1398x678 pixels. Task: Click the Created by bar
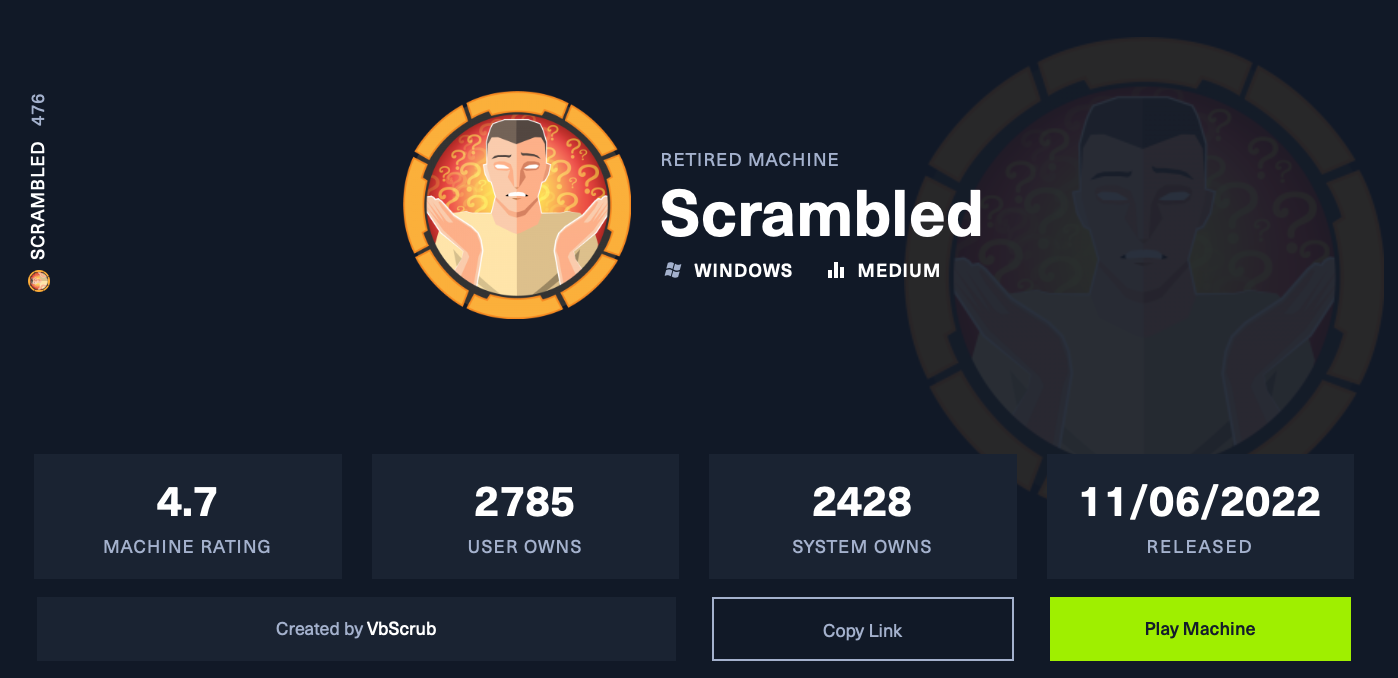356,629
